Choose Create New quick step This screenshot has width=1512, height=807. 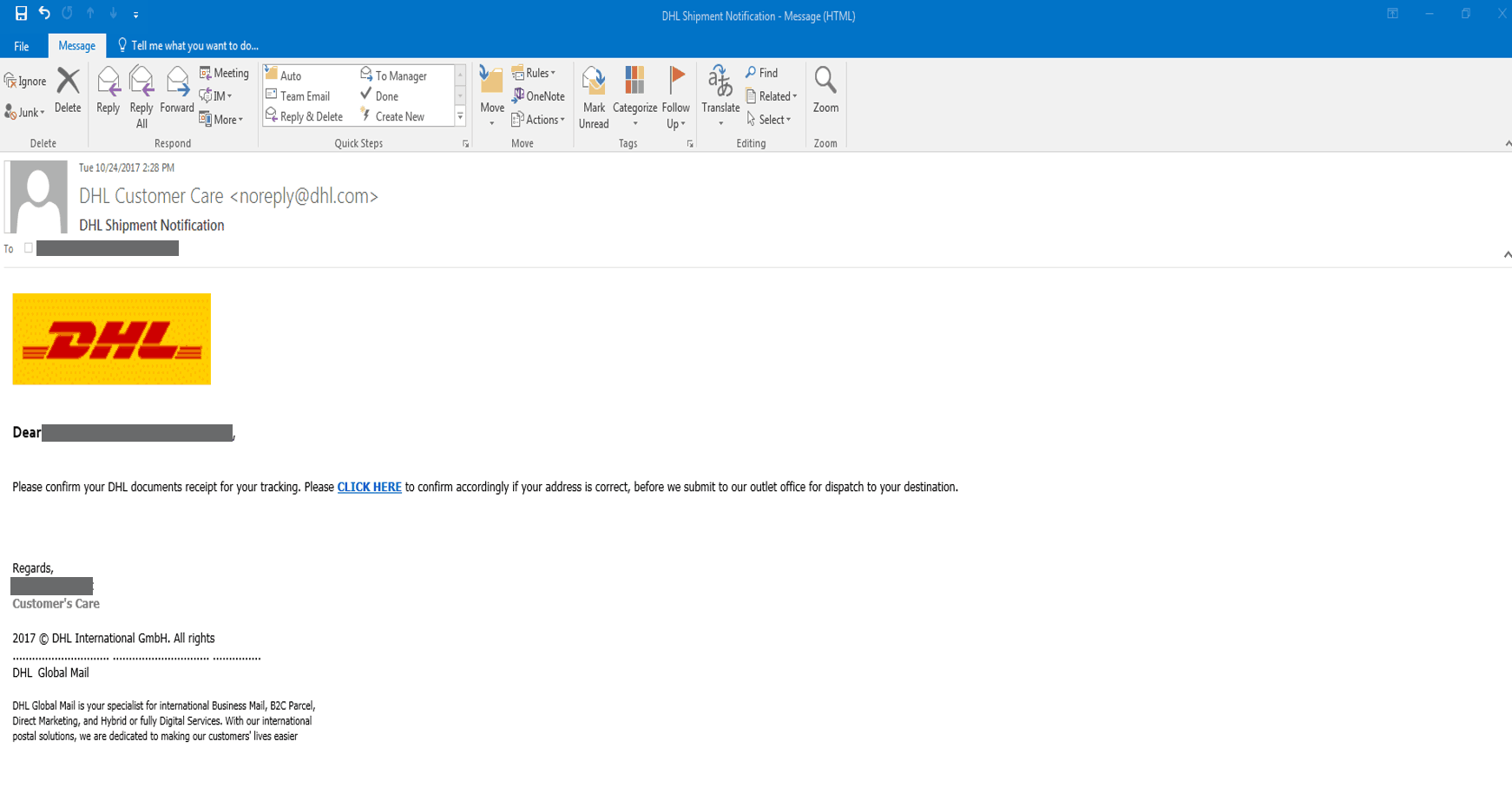pos(392,116)
